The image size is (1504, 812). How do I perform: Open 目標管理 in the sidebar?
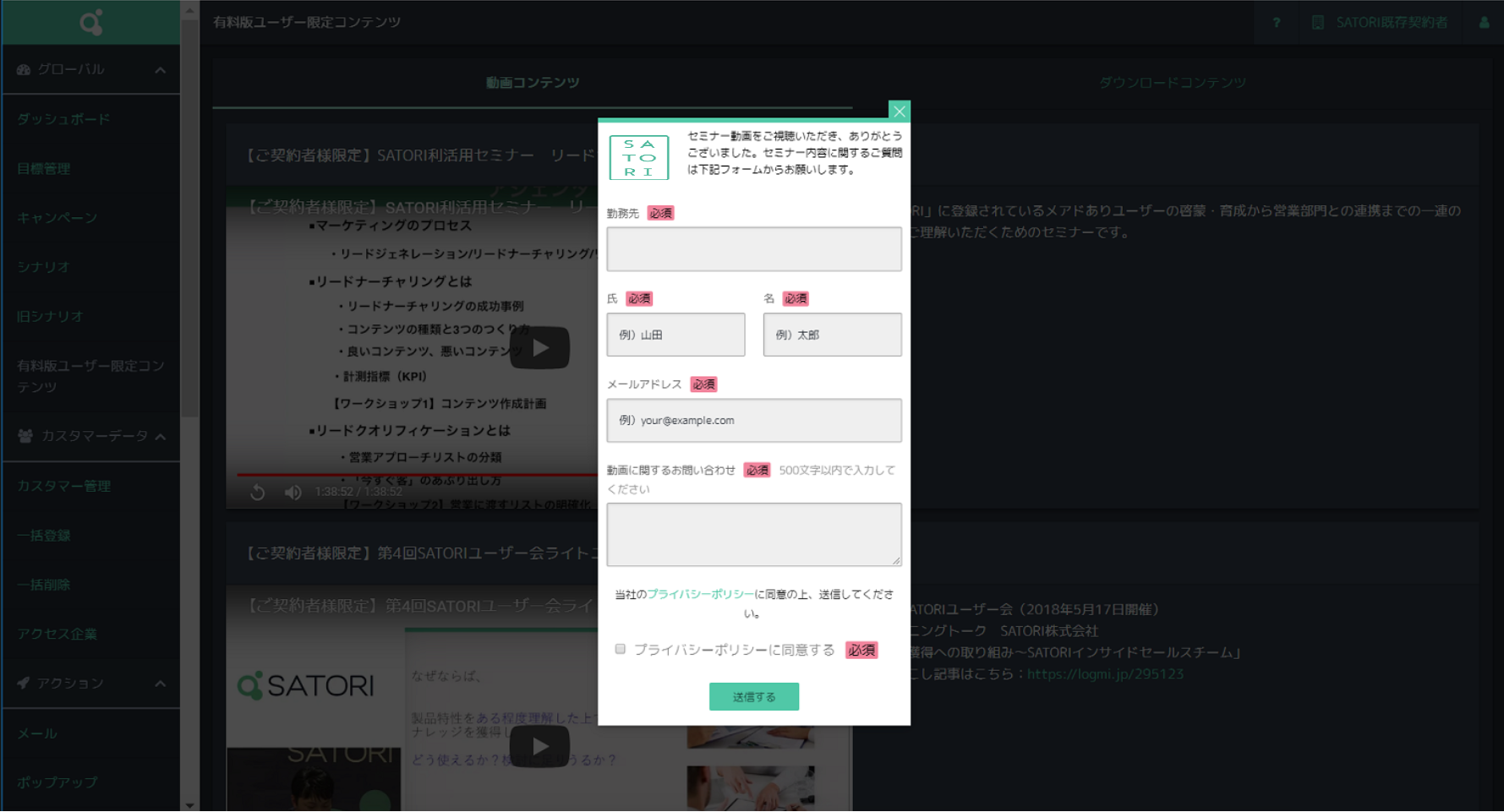pyautogui.click(x=44, y=169)
